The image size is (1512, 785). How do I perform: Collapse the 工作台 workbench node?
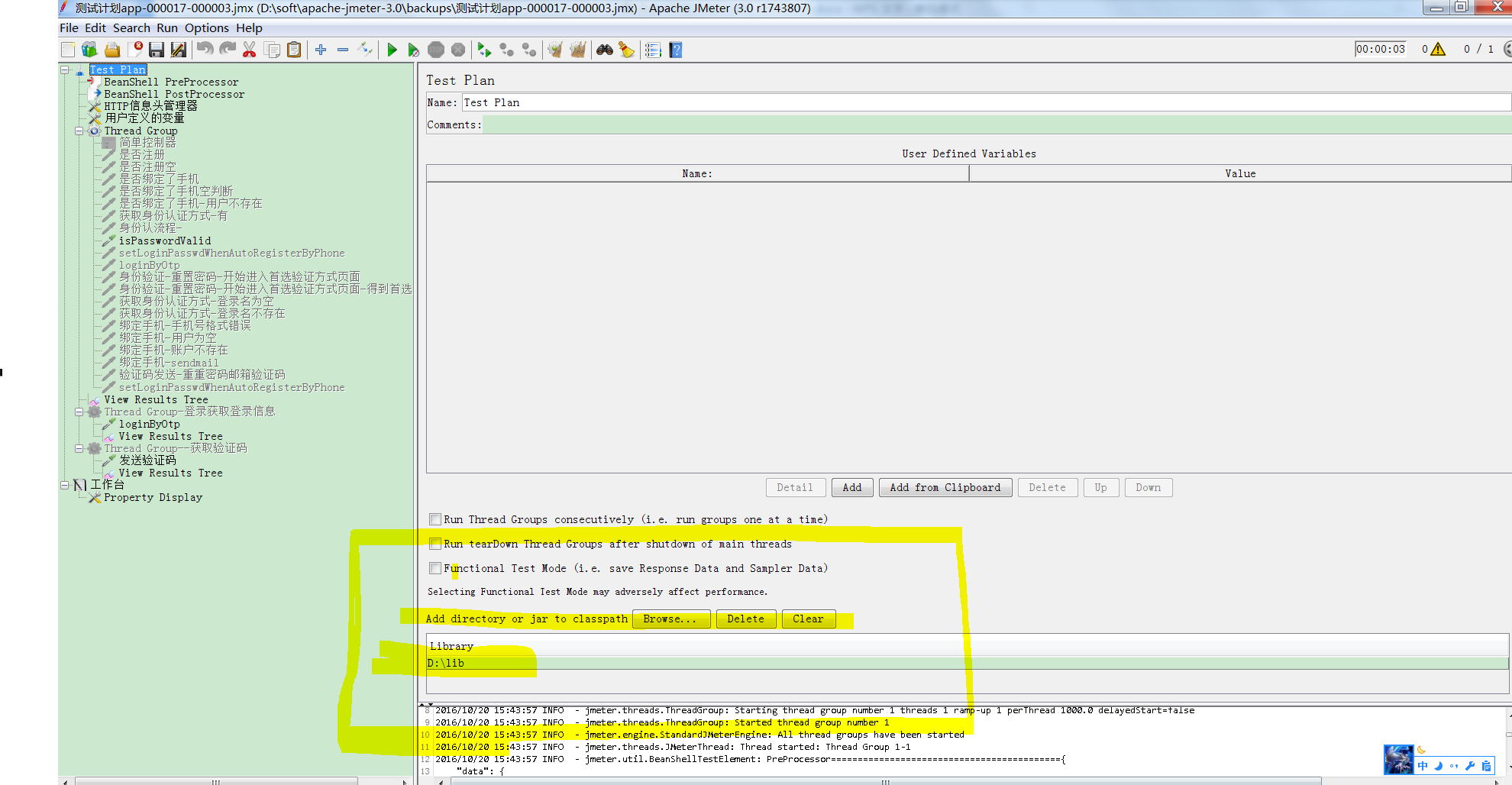(65, 485)
